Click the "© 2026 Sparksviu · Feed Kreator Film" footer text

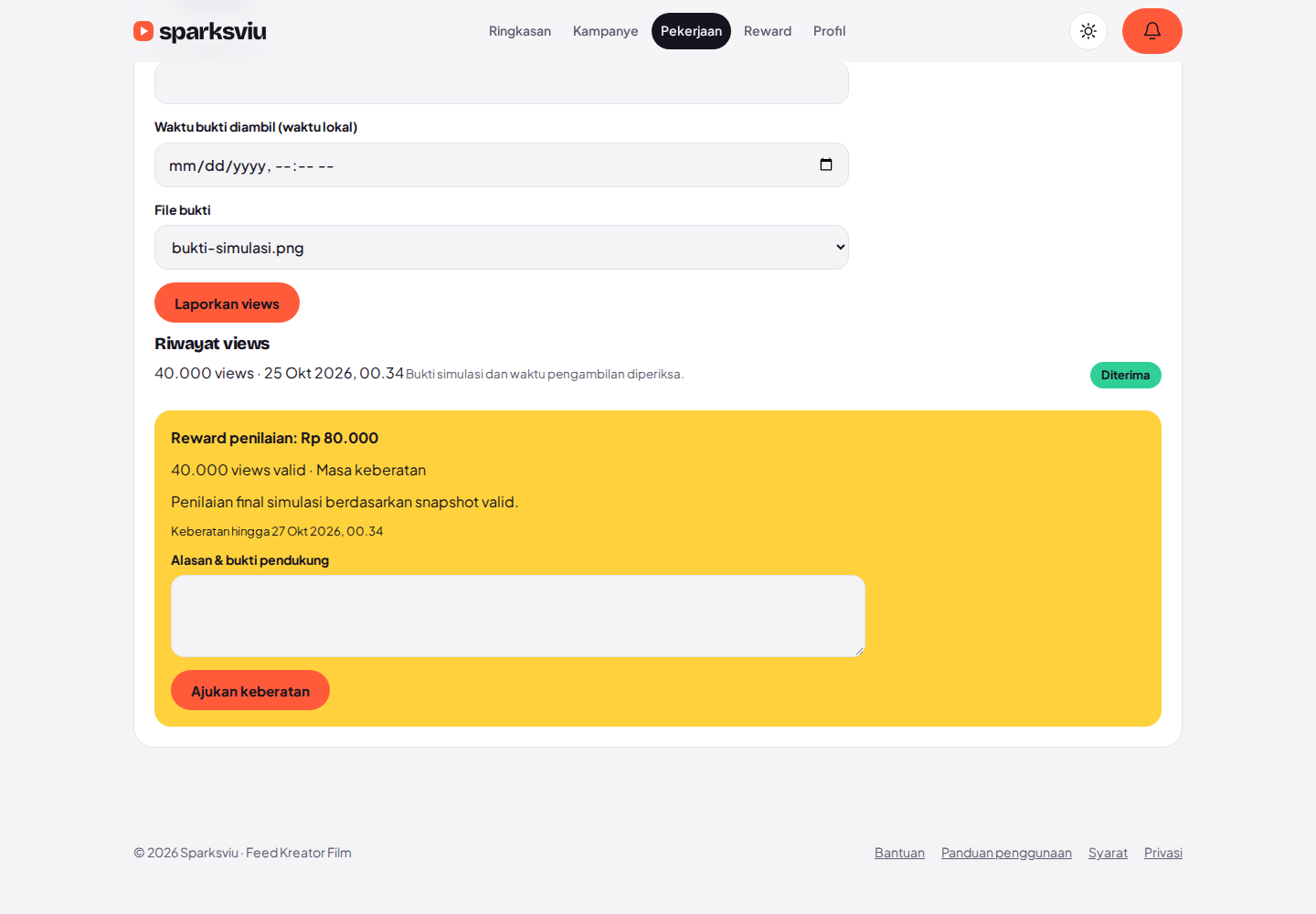click(242, 853)
